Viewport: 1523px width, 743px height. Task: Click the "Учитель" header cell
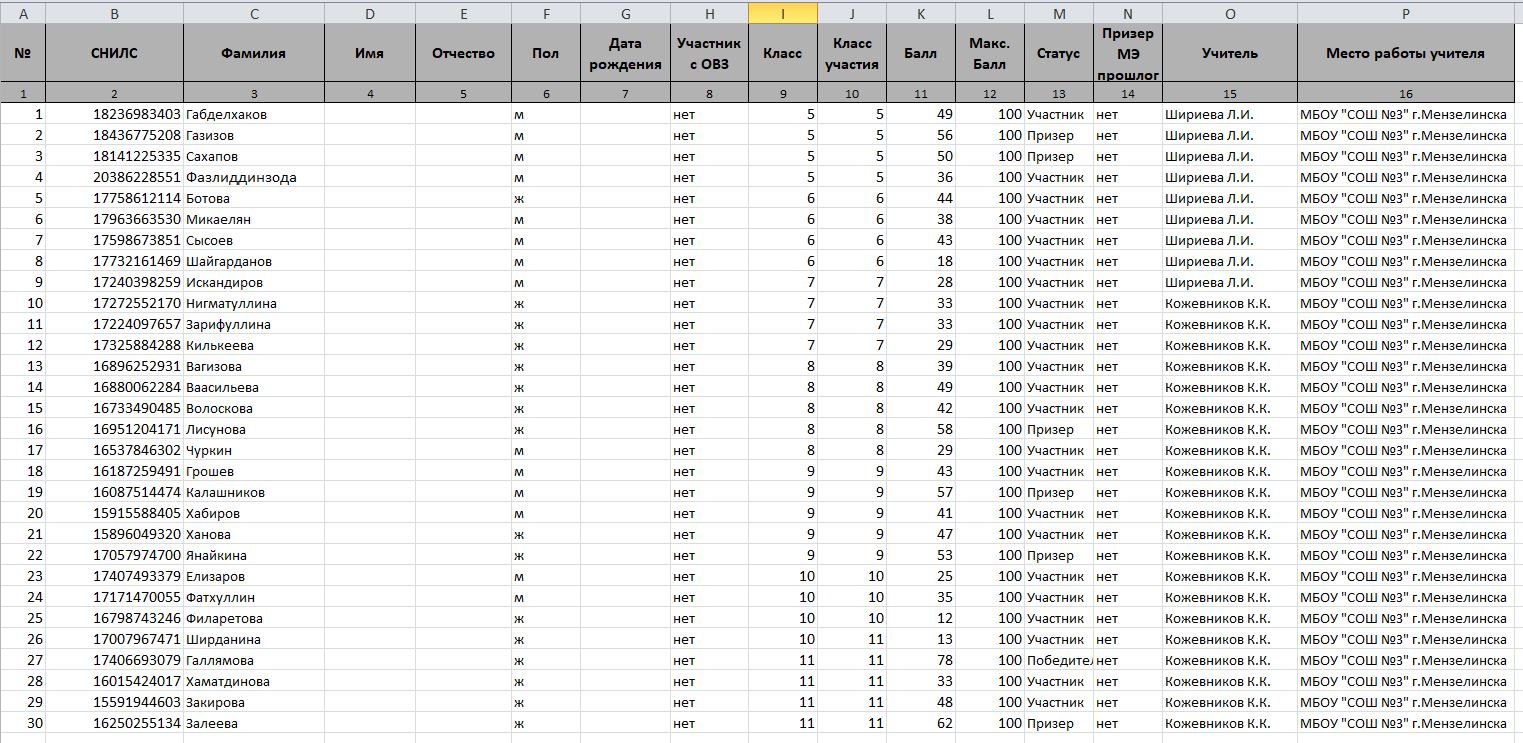(x=1229, y=54)
